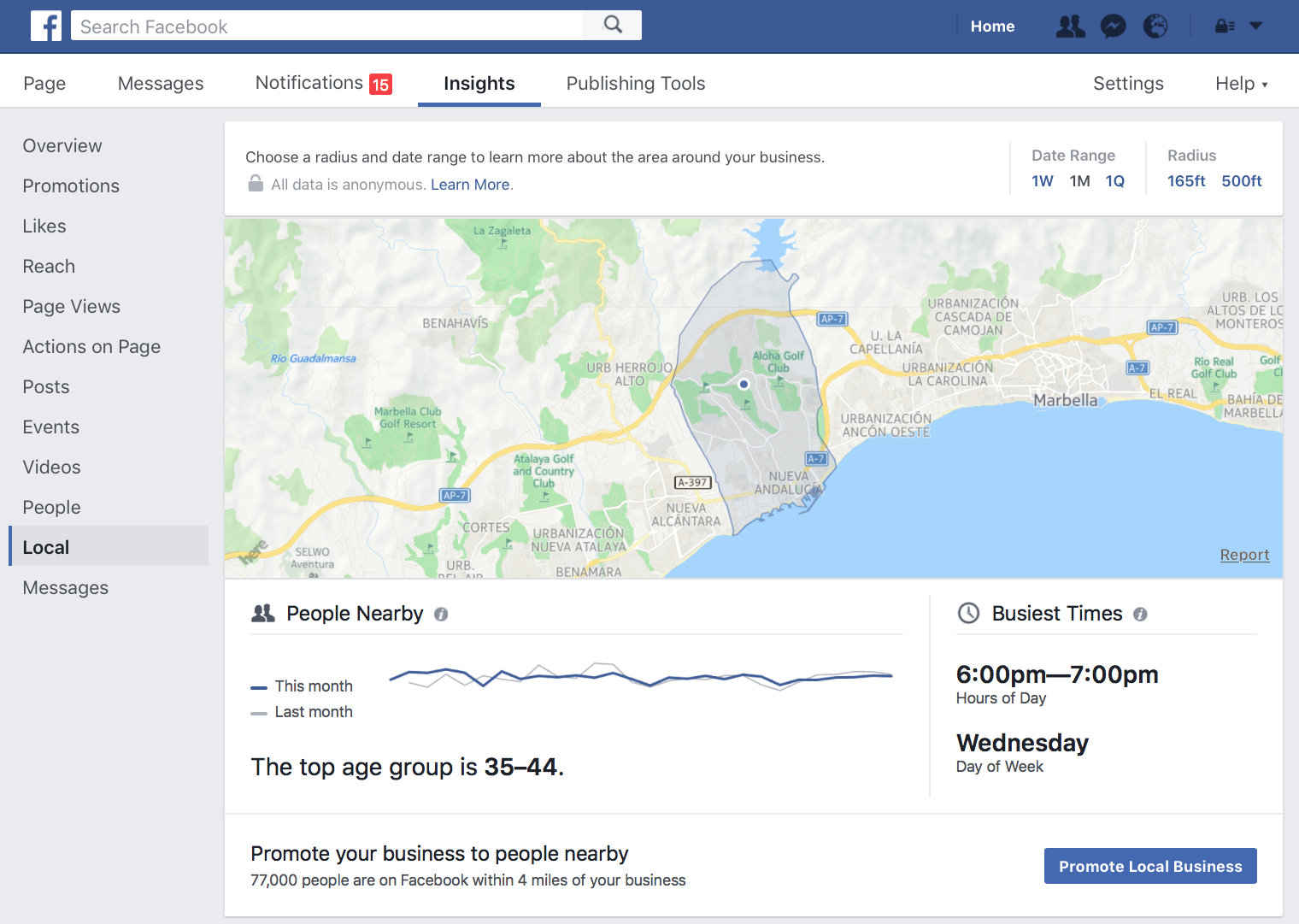Click the Marbella label on the map
Viewport: 1299px width, 924px height.
pos(1065,400)
